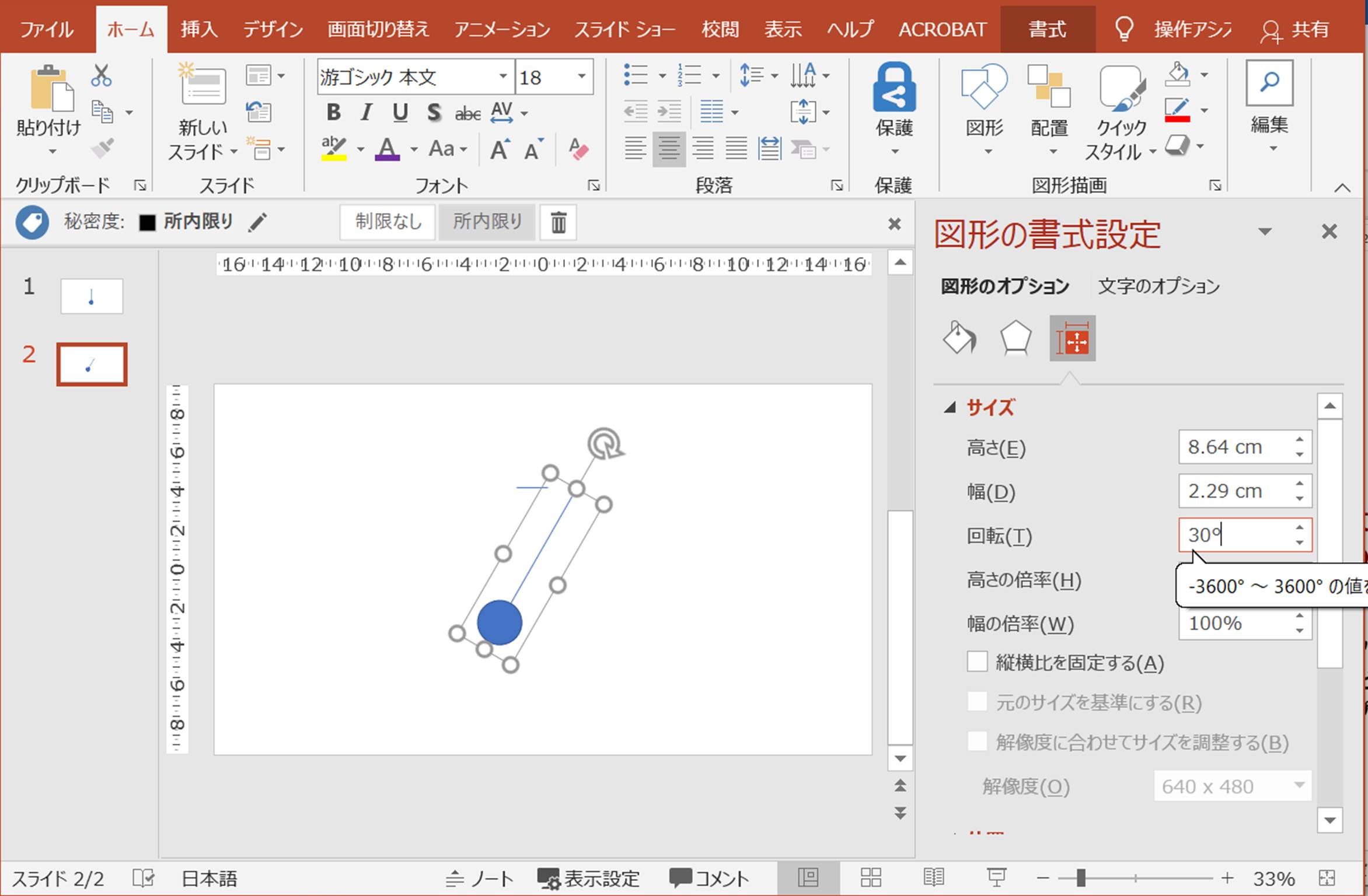
Task: Open the 挿入 ribbon tab
Action: 198,29
